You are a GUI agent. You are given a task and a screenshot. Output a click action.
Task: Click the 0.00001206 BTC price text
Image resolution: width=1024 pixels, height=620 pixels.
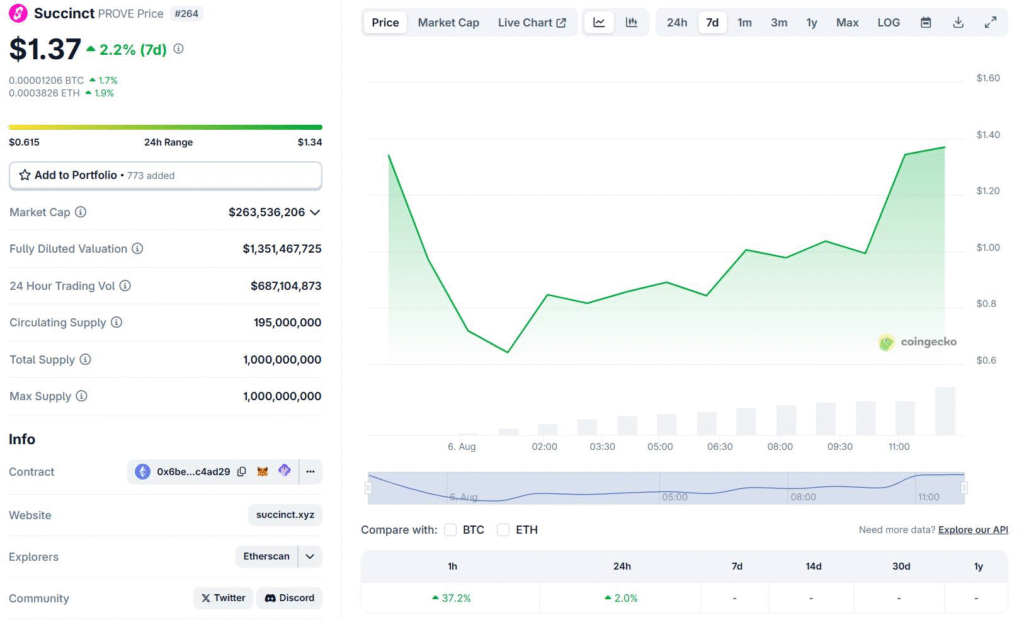click(46, 80)
